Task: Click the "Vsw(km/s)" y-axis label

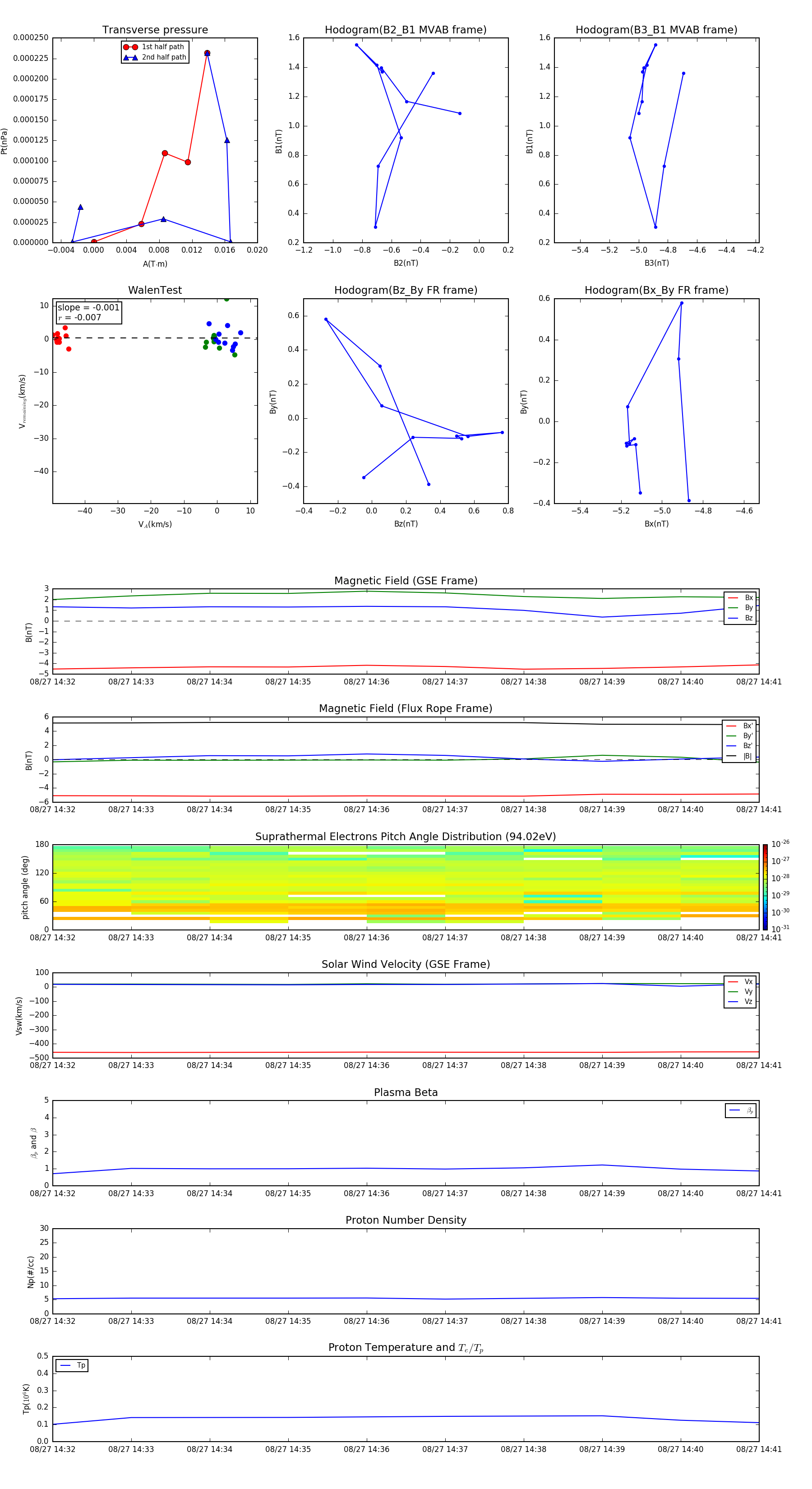Action: click(19, 1016)
